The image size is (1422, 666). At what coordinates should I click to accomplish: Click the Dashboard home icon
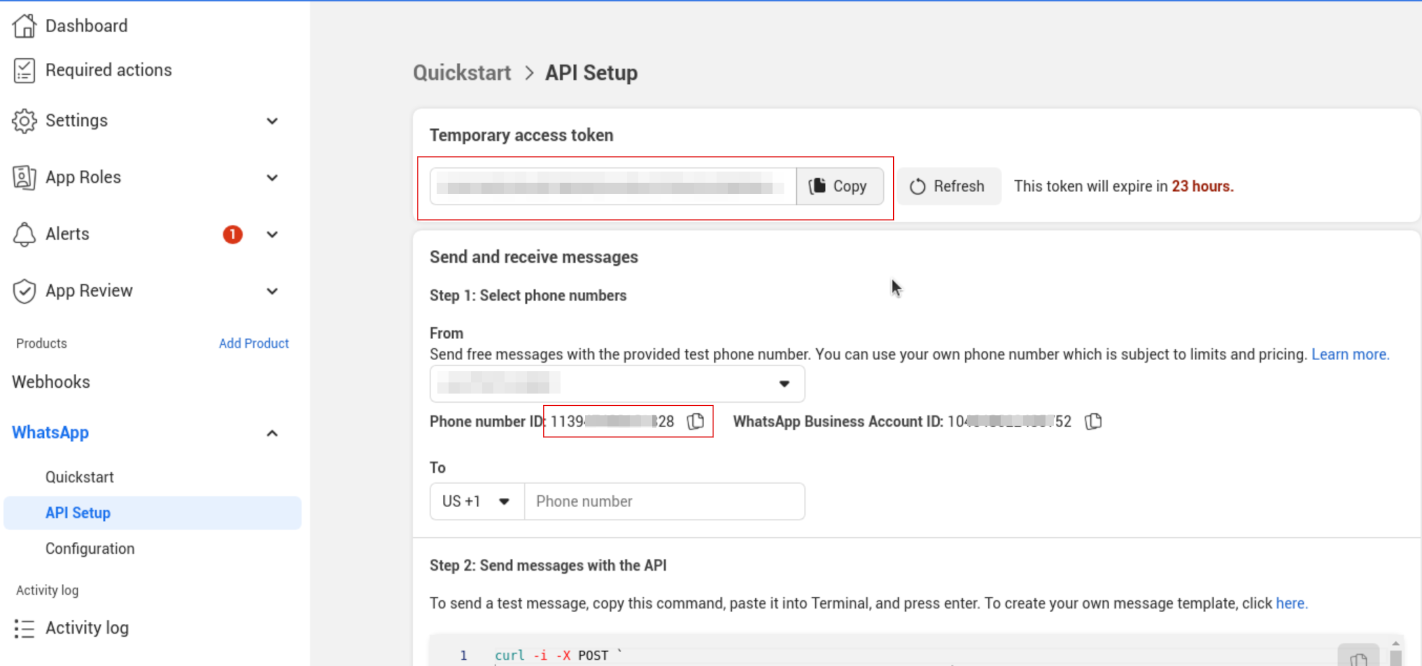[24, 24]
